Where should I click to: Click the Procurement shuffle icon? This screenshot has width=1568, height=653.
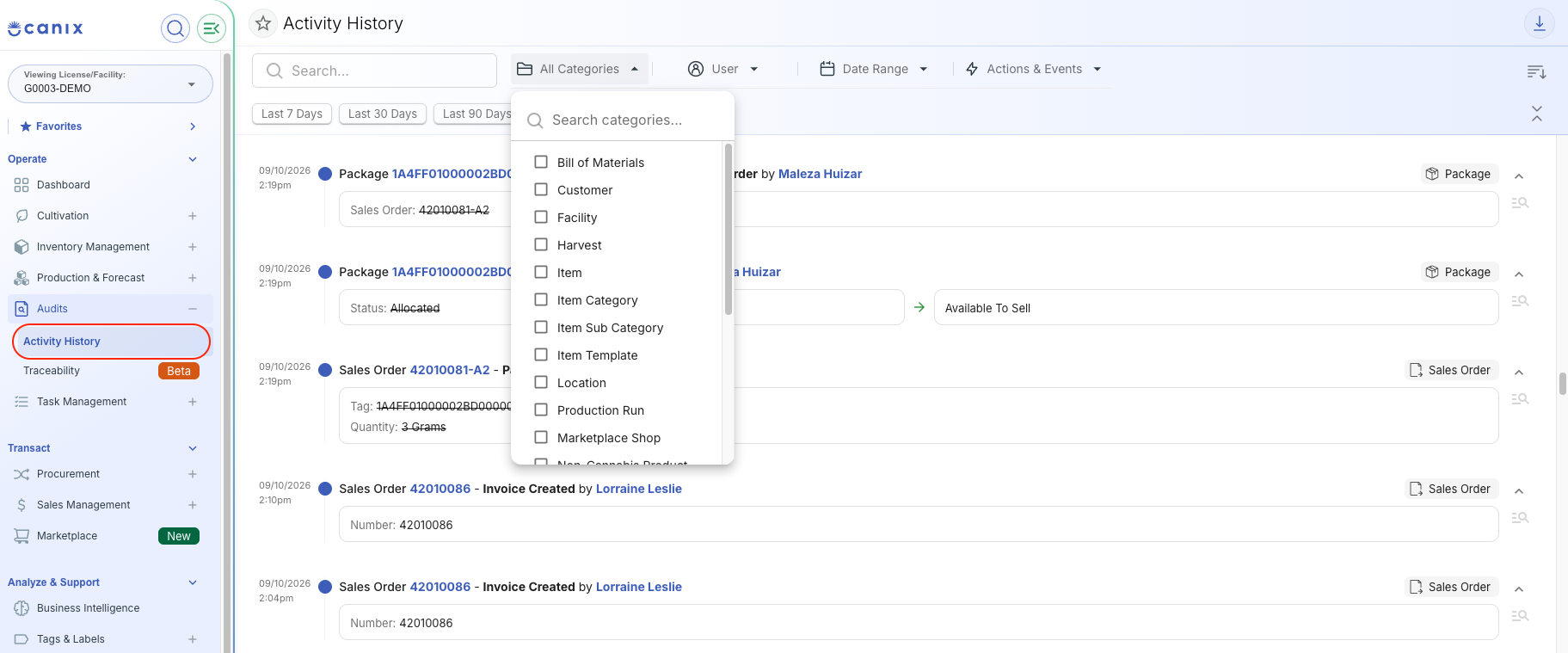22,474
